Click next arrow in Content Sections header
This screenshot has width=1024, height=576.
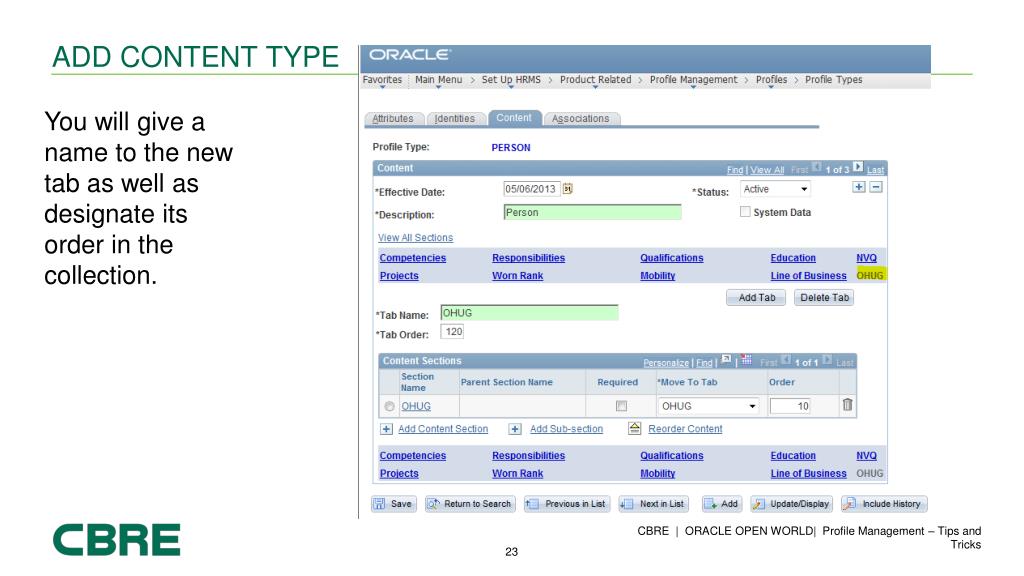827,360
